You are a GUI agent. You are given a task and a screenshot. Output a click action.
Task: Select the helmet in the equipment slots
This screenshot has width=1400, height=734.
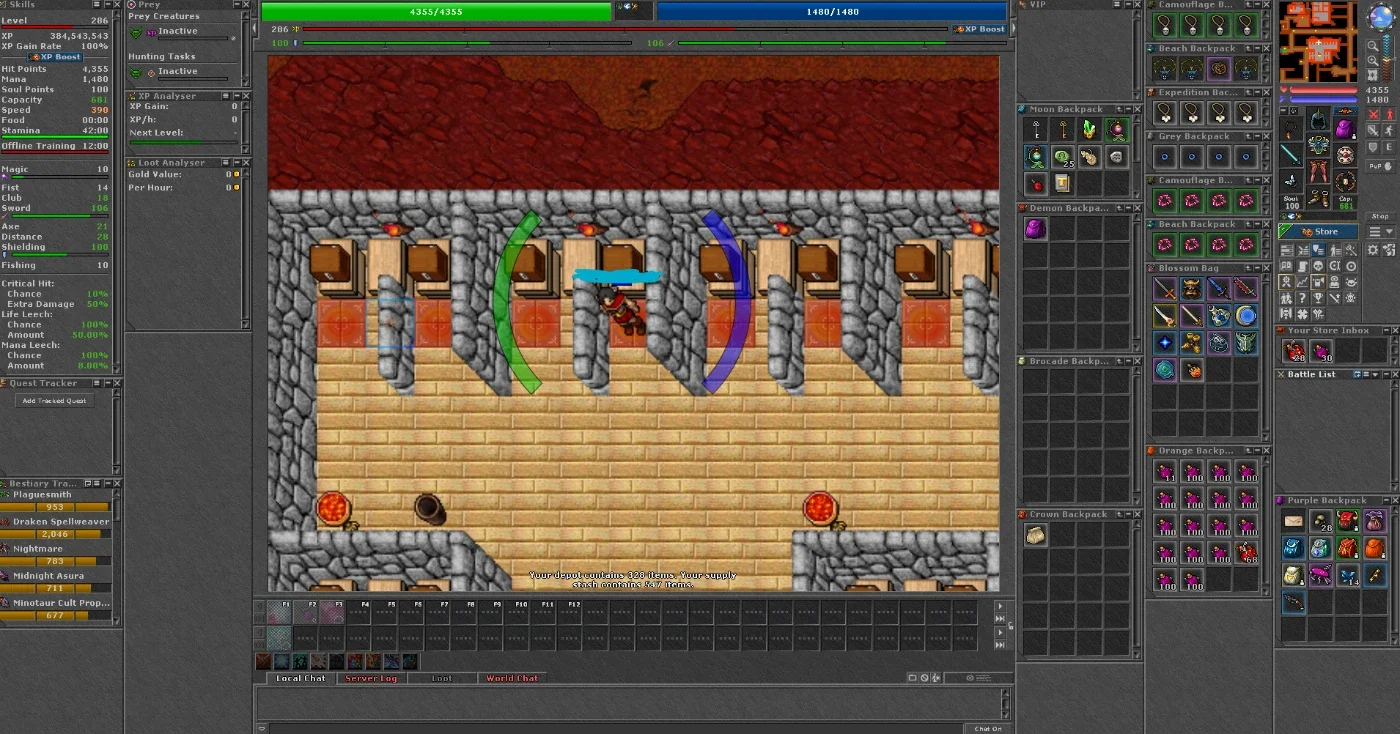[1320, 118]
